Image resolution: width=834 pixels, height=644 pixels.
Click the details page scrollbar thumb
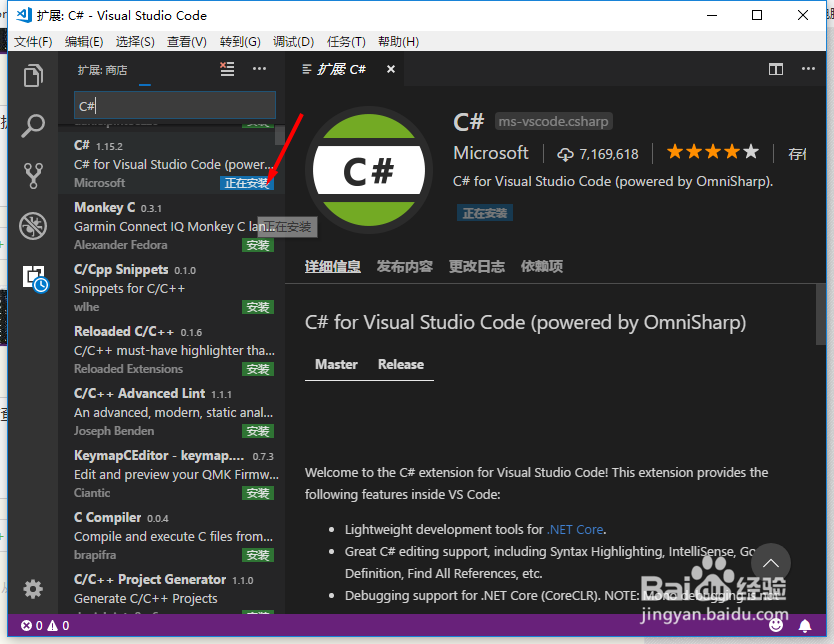pyautogui.click(x=820, y=314)
